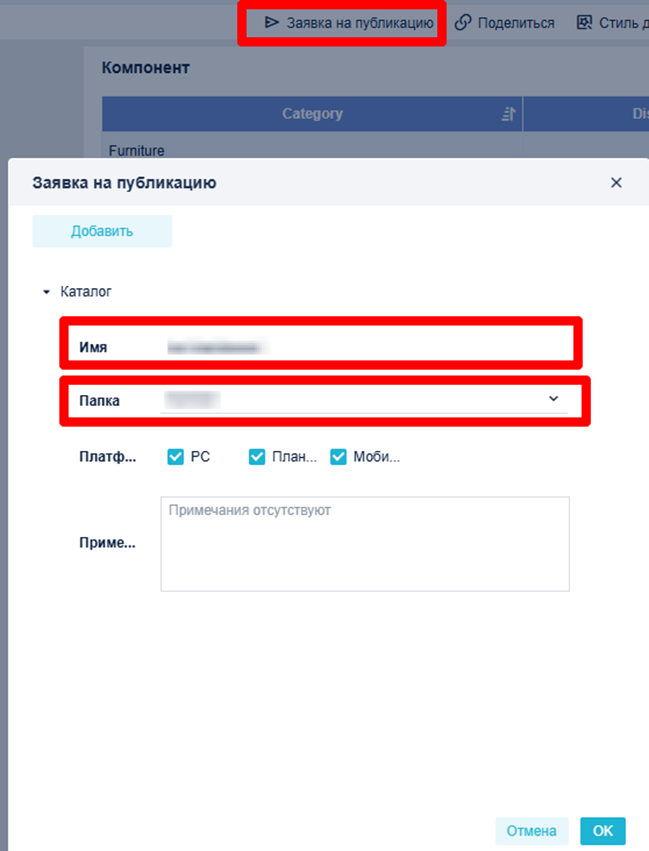Click the Category column header
This screenshot has height=851, width=649.
click(312, 114)
